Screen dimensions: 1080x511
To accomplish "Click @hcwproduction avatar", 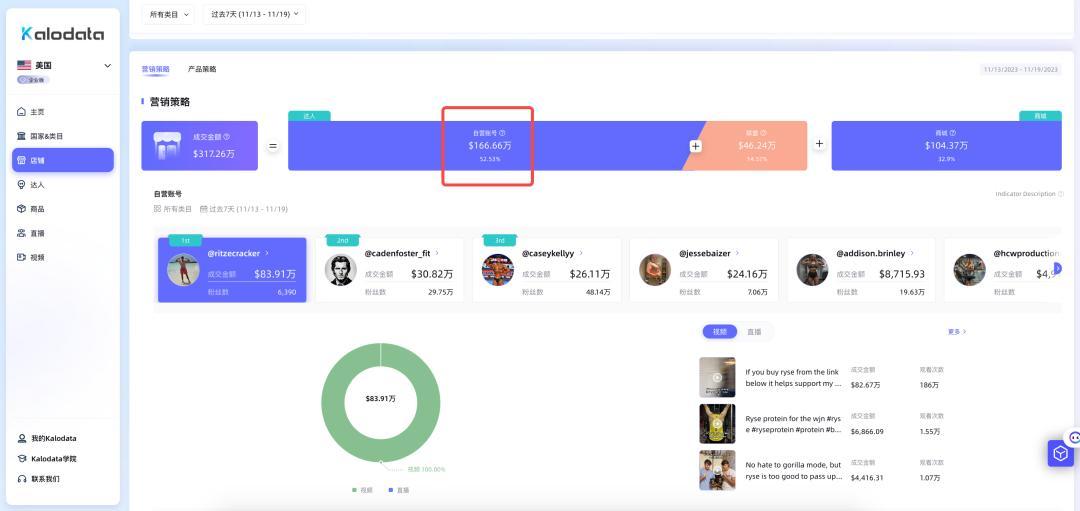I will pyautogui.click(x=969, y=270).
